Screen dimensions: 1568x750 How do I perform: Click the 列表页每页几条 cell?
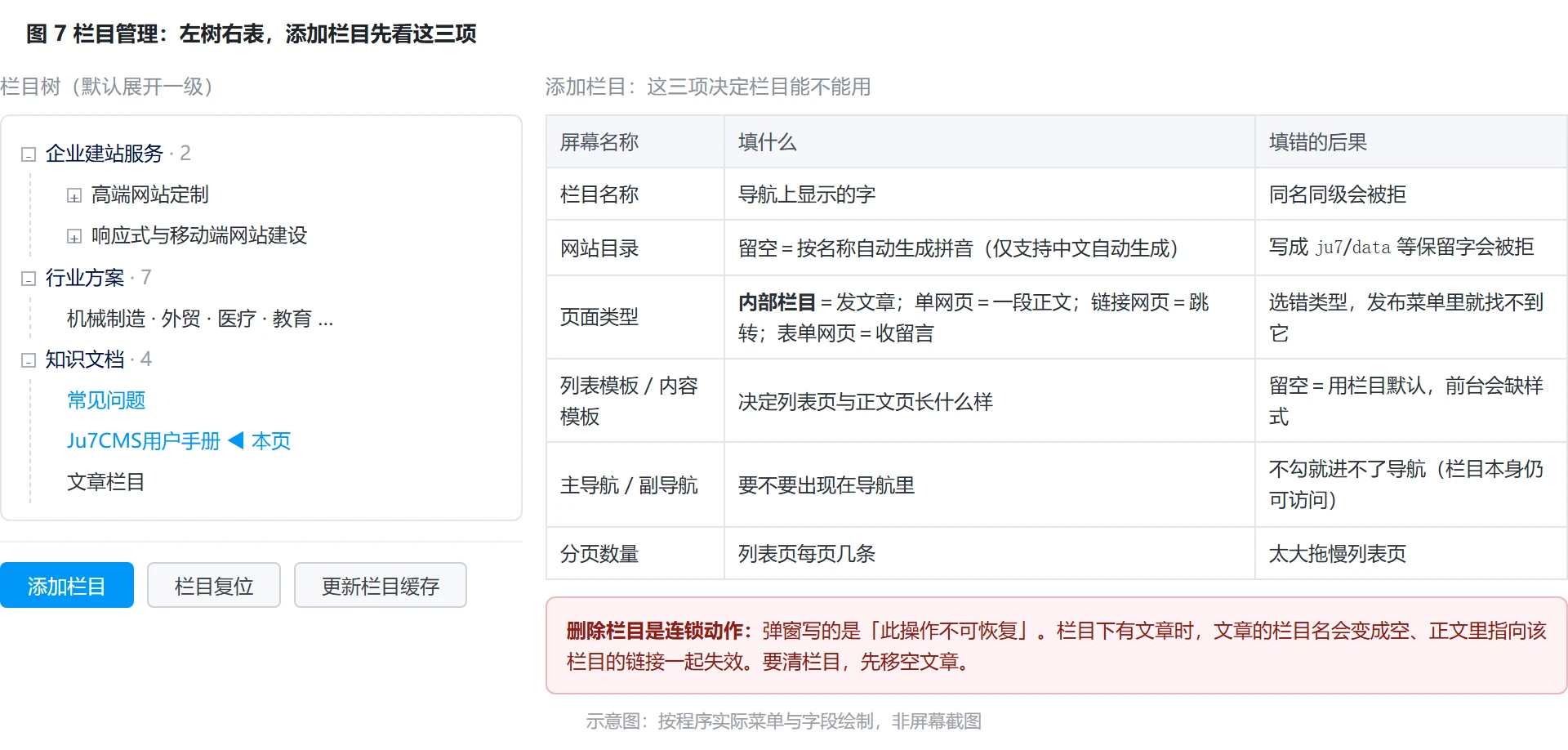click(x=990, y=554)
